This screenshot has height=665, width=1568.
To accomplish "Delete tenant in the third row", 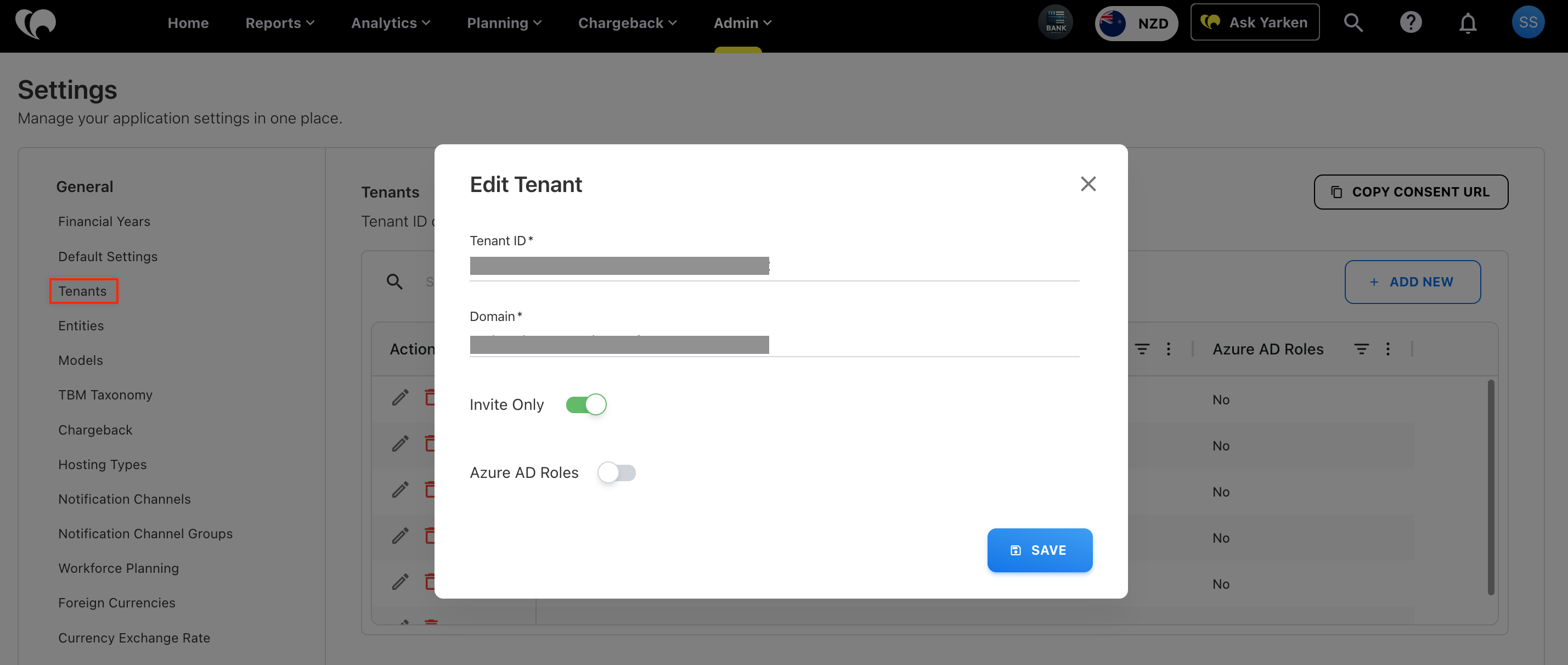I will coord(430,490).
